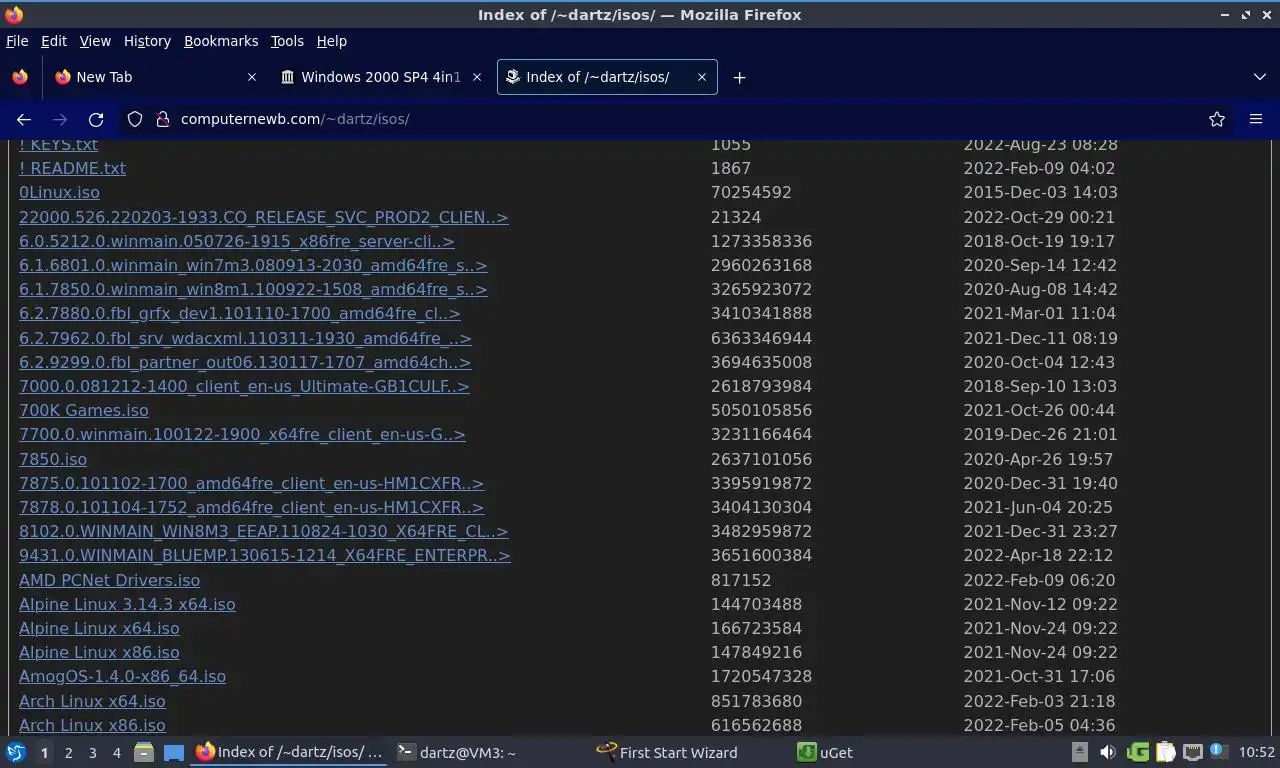Screen dimensions: 1280x768
Task: Open the volume speaker tray icon
Action: [1107, 752]
